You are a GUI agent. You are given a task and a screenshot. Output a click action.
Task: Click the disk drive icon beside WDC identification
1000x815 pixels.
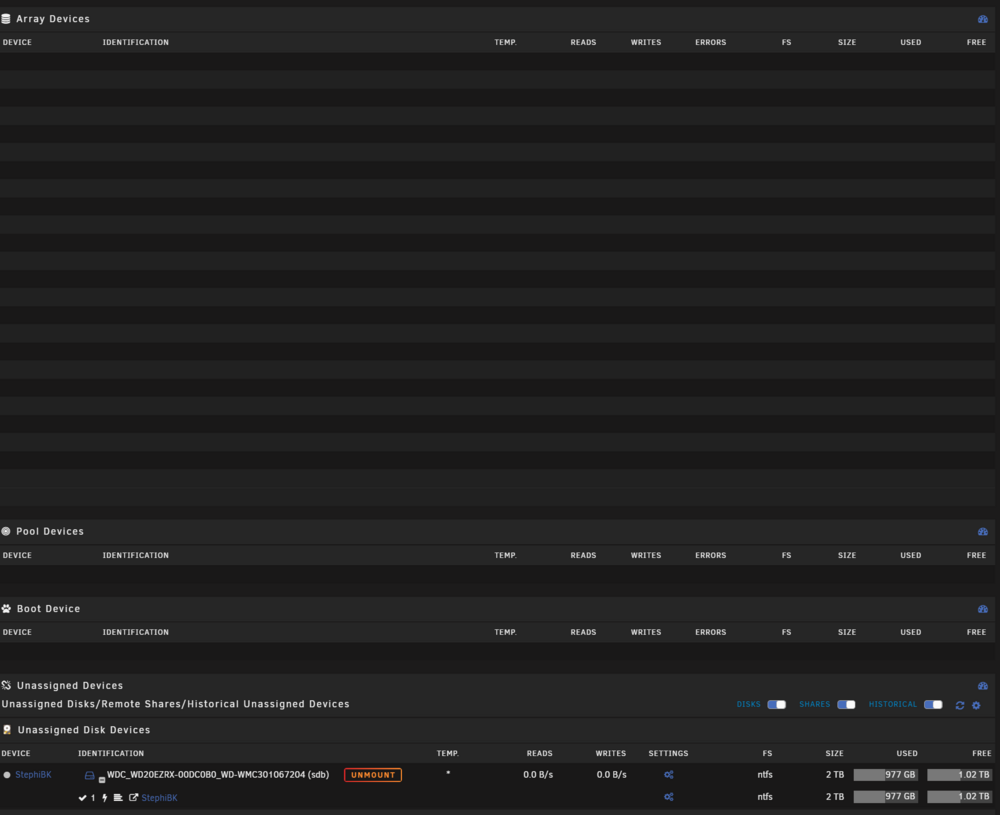89,775
